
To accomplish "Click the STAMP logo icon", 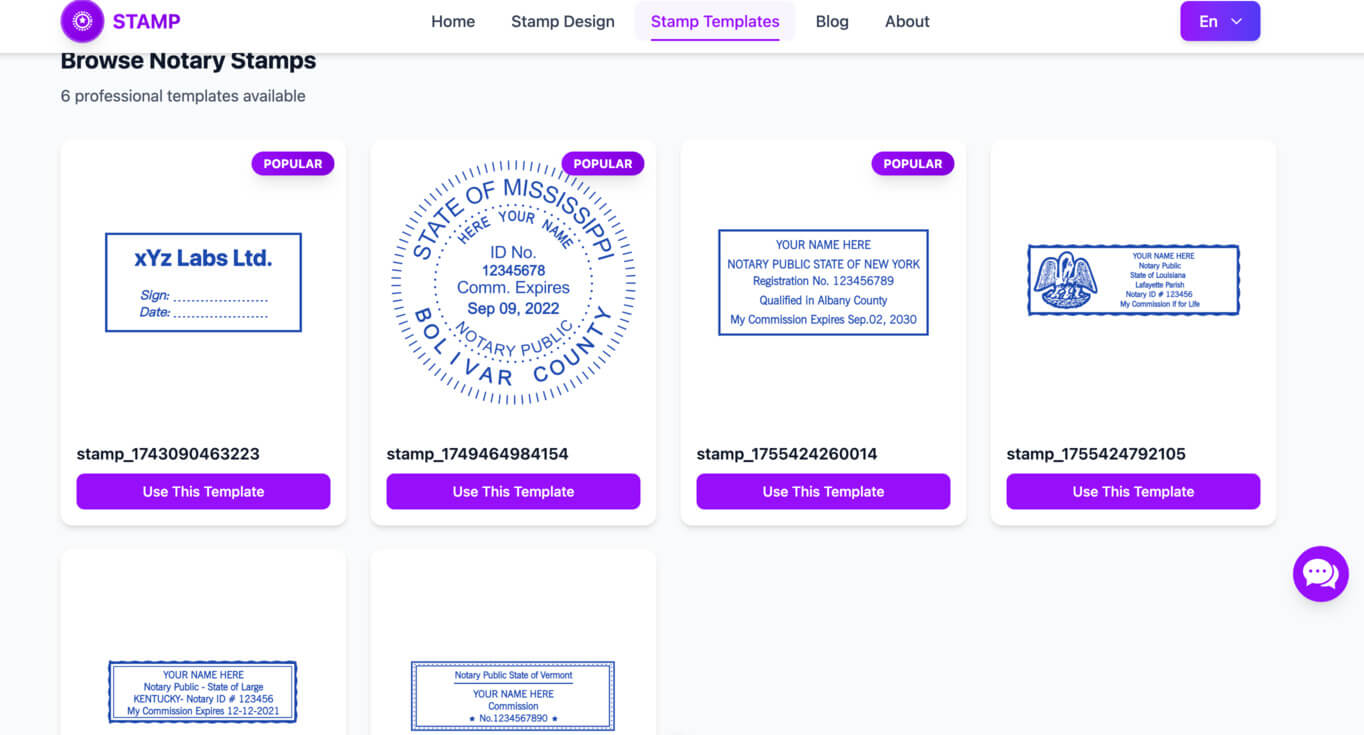I will pos(80,21).
